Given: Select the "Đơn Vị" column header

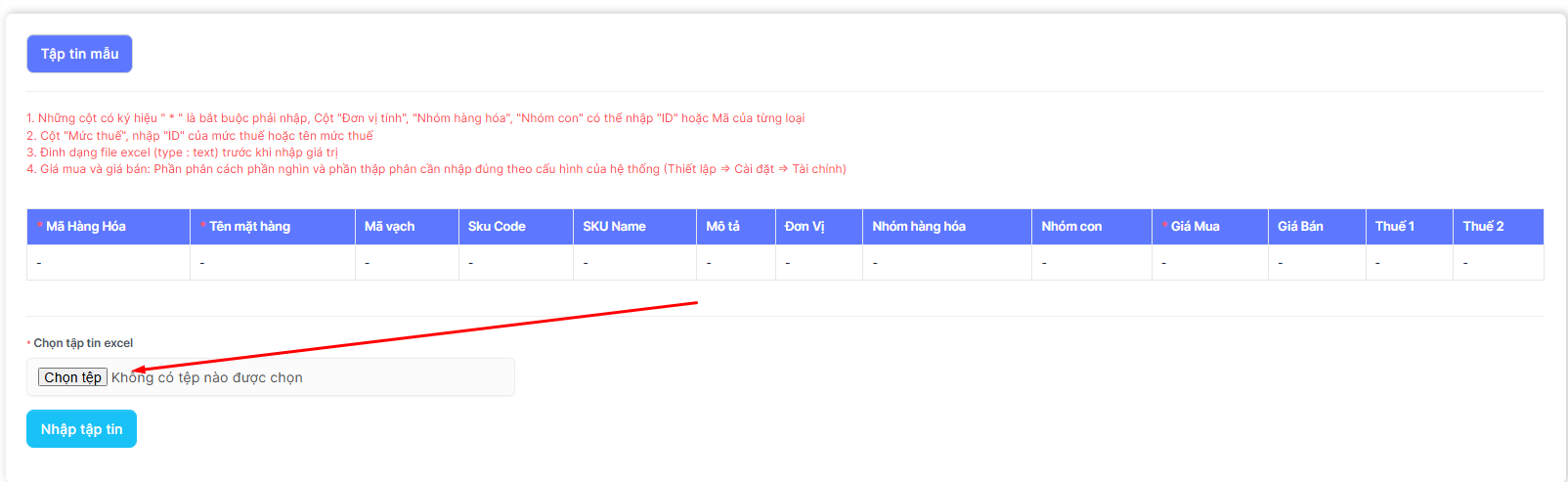Looking at the screenshot, I should (805, 227).
